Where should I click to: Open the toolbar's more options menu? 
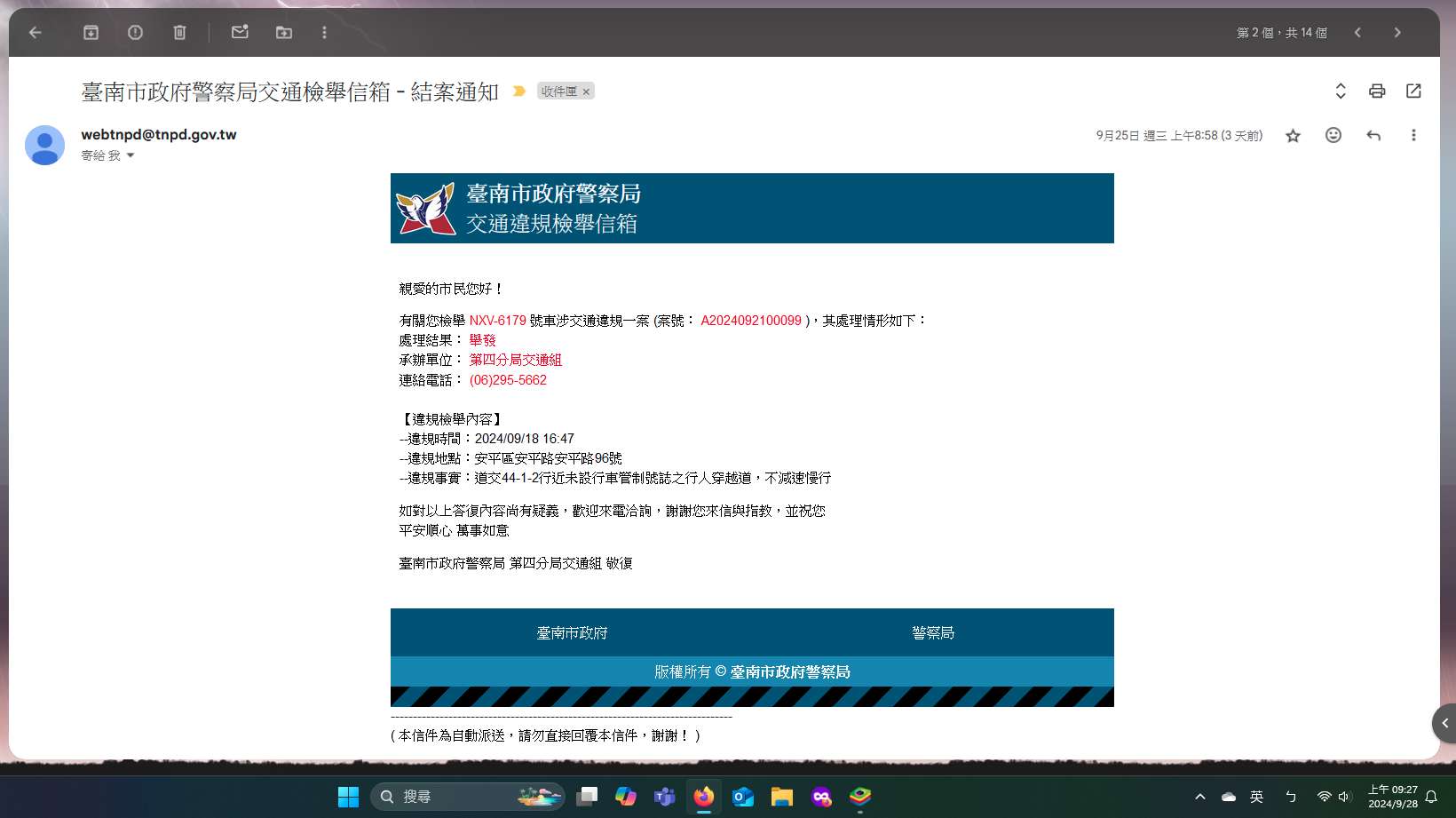point(324,33)
